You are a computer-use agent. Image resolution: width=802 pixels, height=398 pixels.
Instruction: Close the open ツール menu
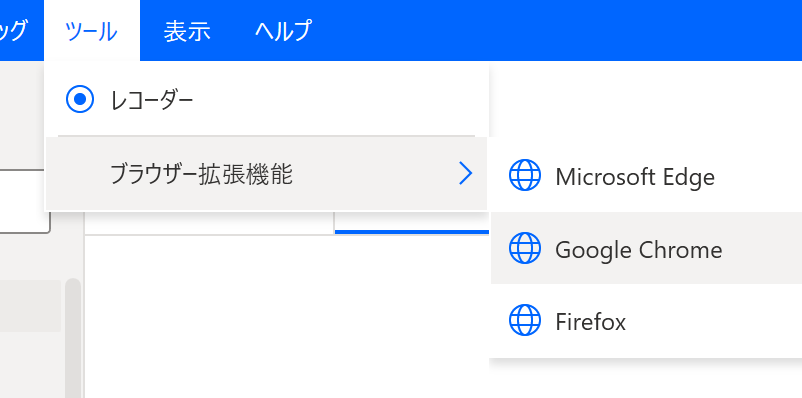pyautogui.click(x=92, y=31)
